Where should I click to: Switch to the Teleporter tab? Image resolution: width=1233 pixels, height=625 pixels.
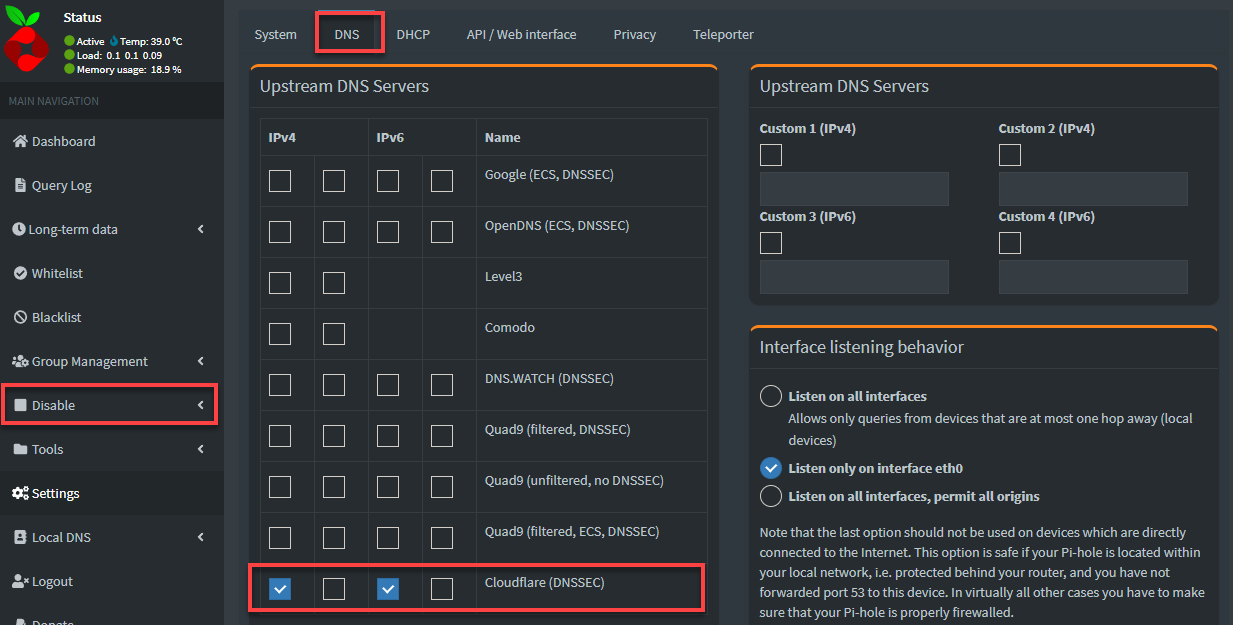click(x=723, y=34)
